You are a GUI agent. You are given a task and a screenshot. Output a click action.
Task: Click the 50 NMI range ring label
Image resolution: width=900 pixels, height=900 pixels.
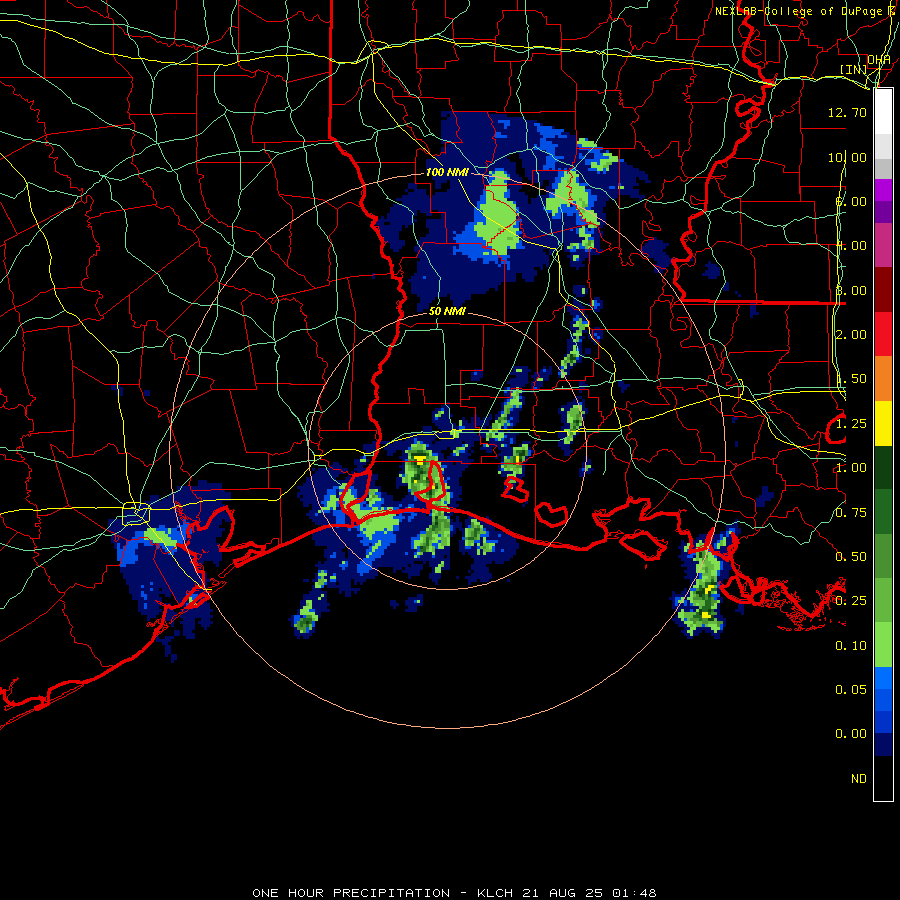pos(447,312)
